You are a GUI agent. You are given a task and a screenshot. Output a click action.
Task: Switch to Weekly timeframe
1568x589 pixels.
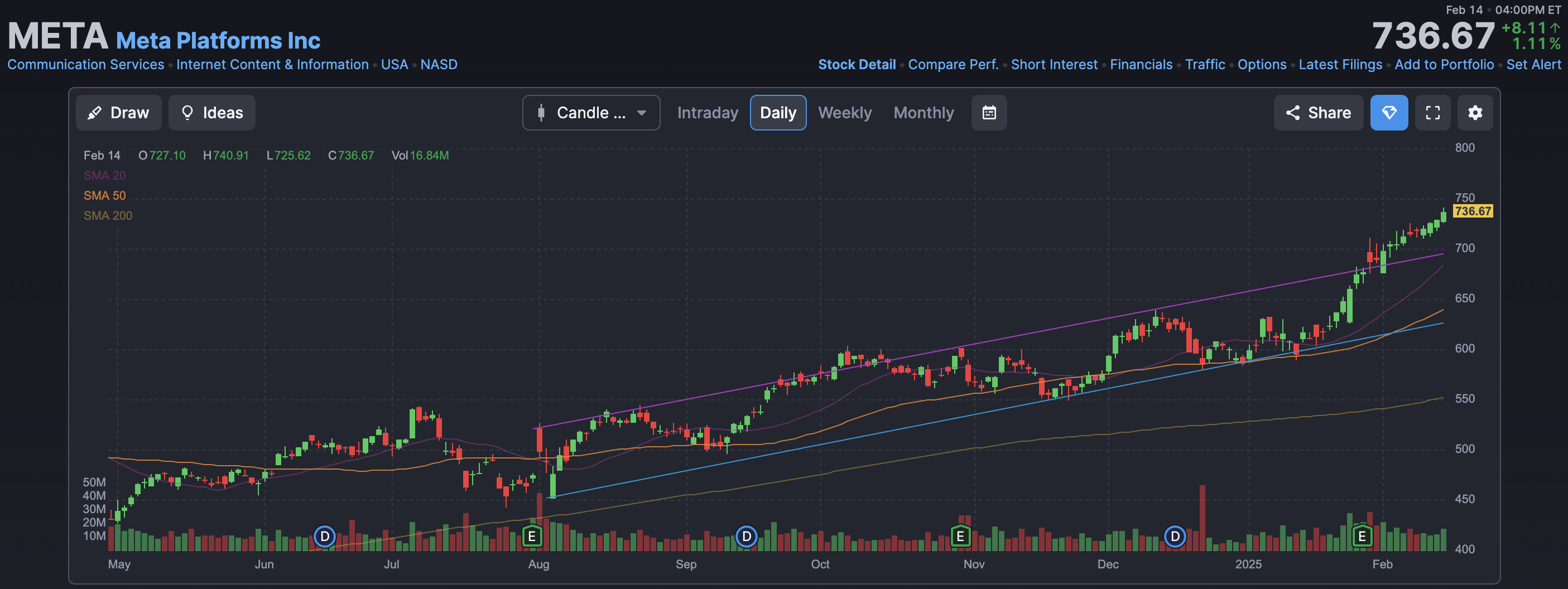845,113
